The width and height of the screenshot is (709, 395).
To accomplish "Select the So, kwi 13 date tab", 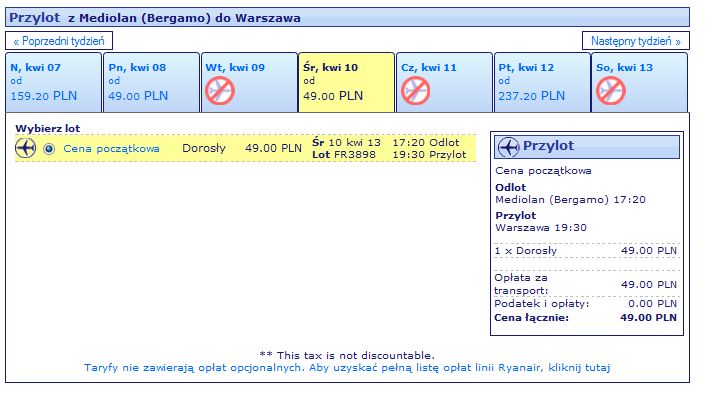I will pos(639,82).
